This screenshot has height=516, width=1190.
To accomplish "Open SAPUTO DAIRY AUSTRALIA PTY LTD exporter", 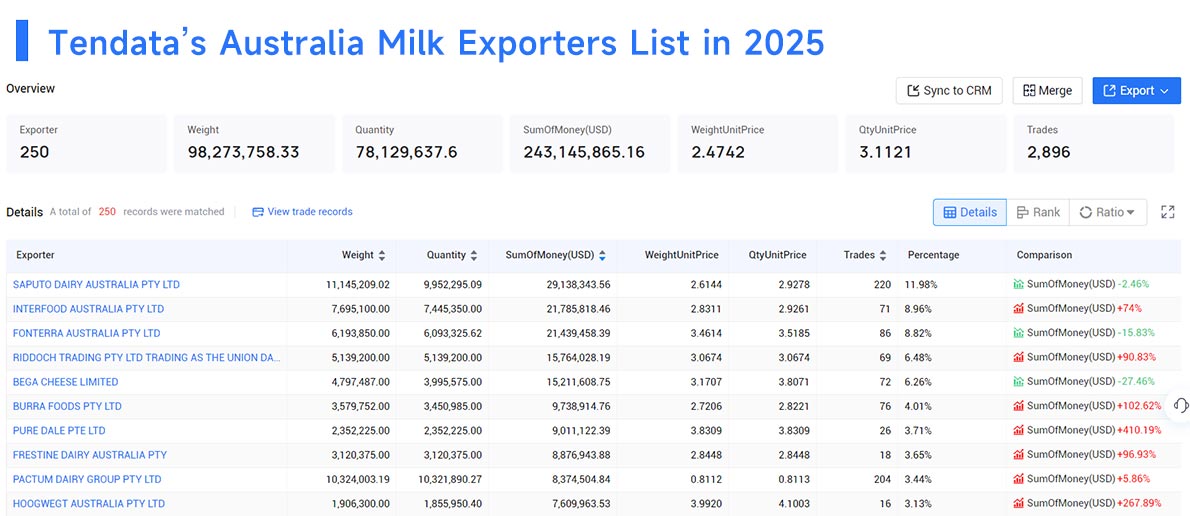I will [x=96, y=285].
